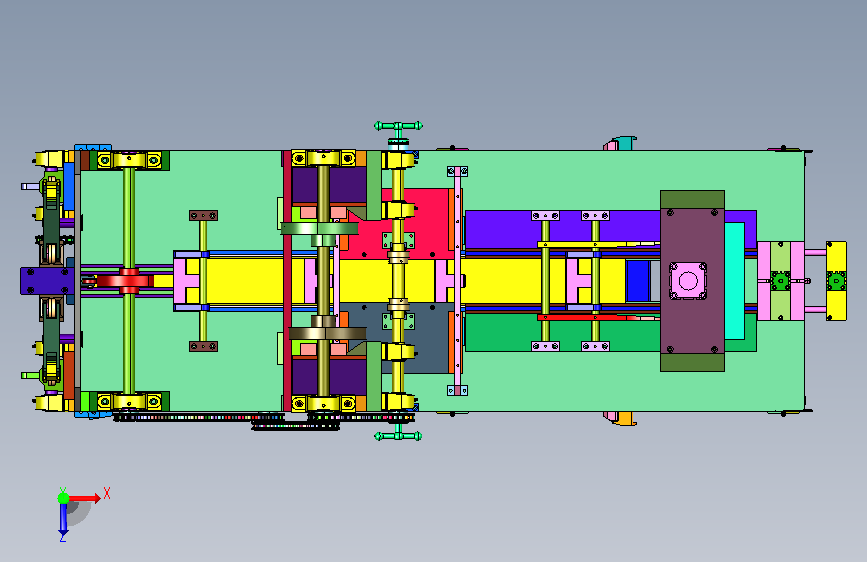Pick the small blue block on yellow beam
The image size is (867, 562).
pos(638,280)
